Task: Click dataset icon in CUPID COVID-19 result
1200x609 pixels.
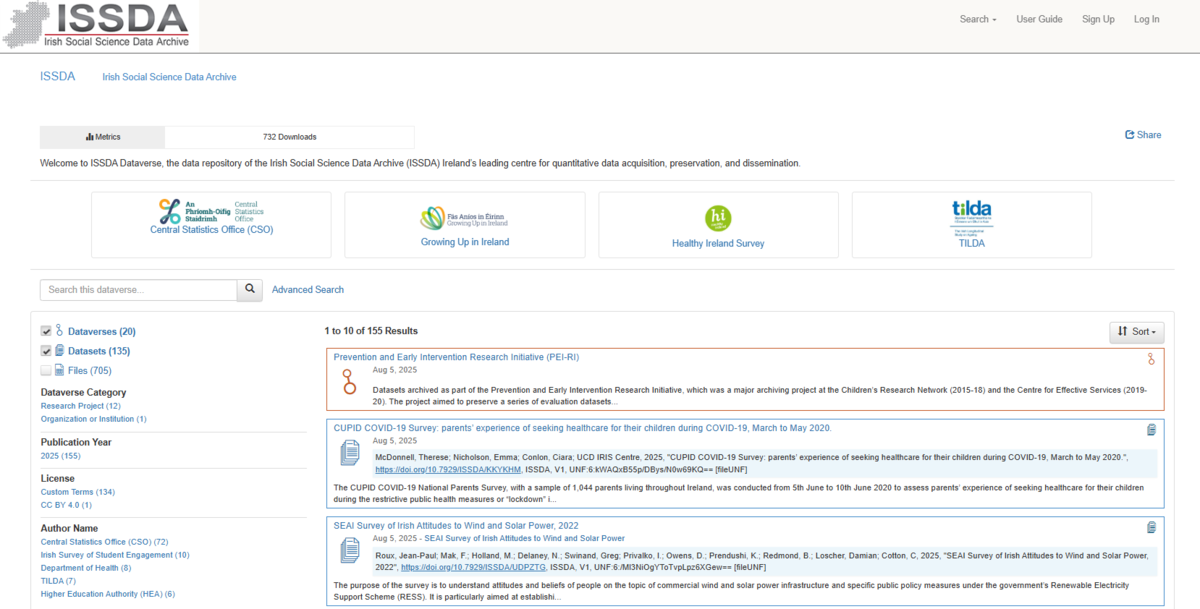Action: coord(350,453)
